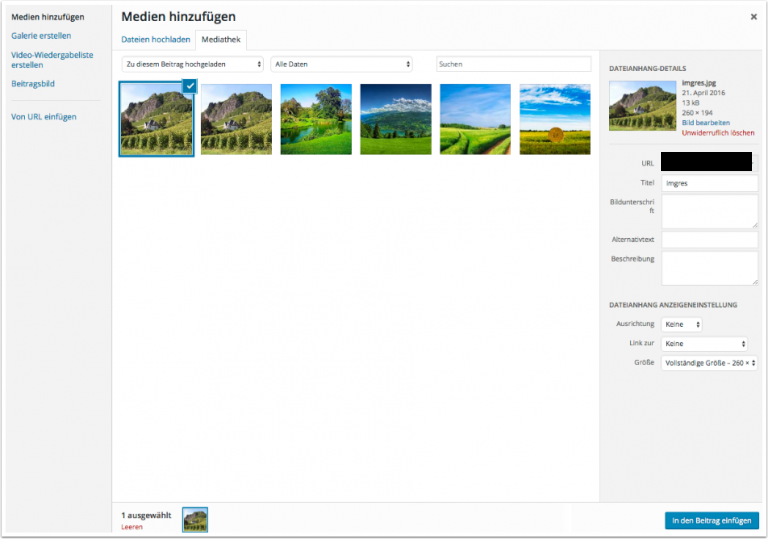Open the Alle Daten dropdown
The image size is (768, 539).
(x=341, y=64)
